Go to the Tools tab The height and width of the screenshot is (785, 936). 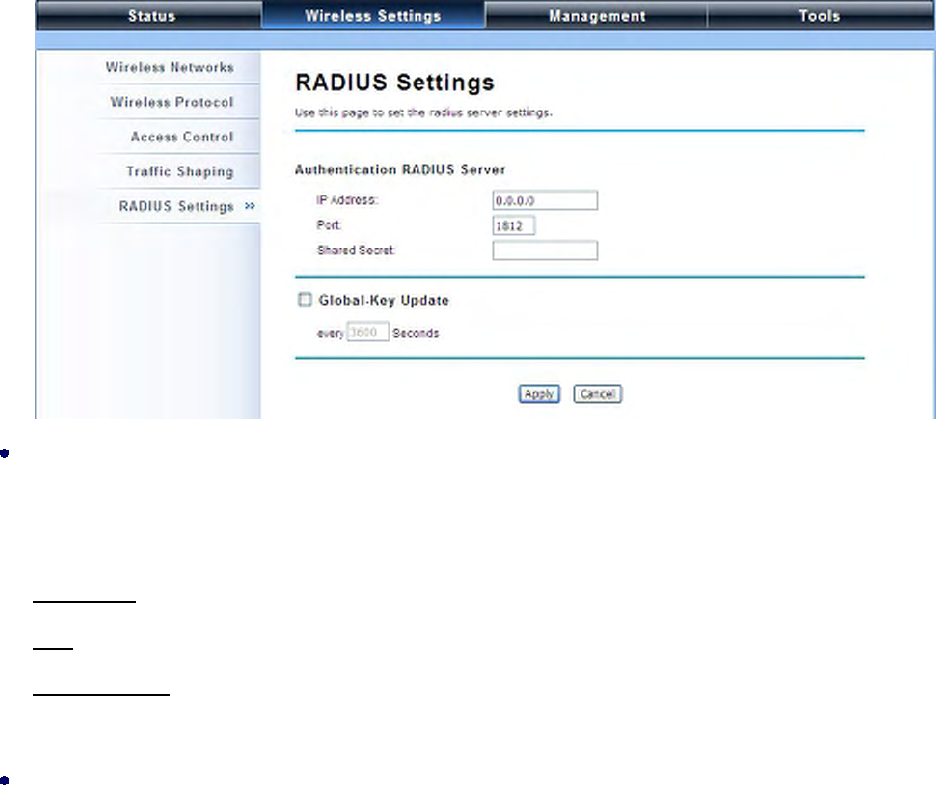click(x=820, y=16)
